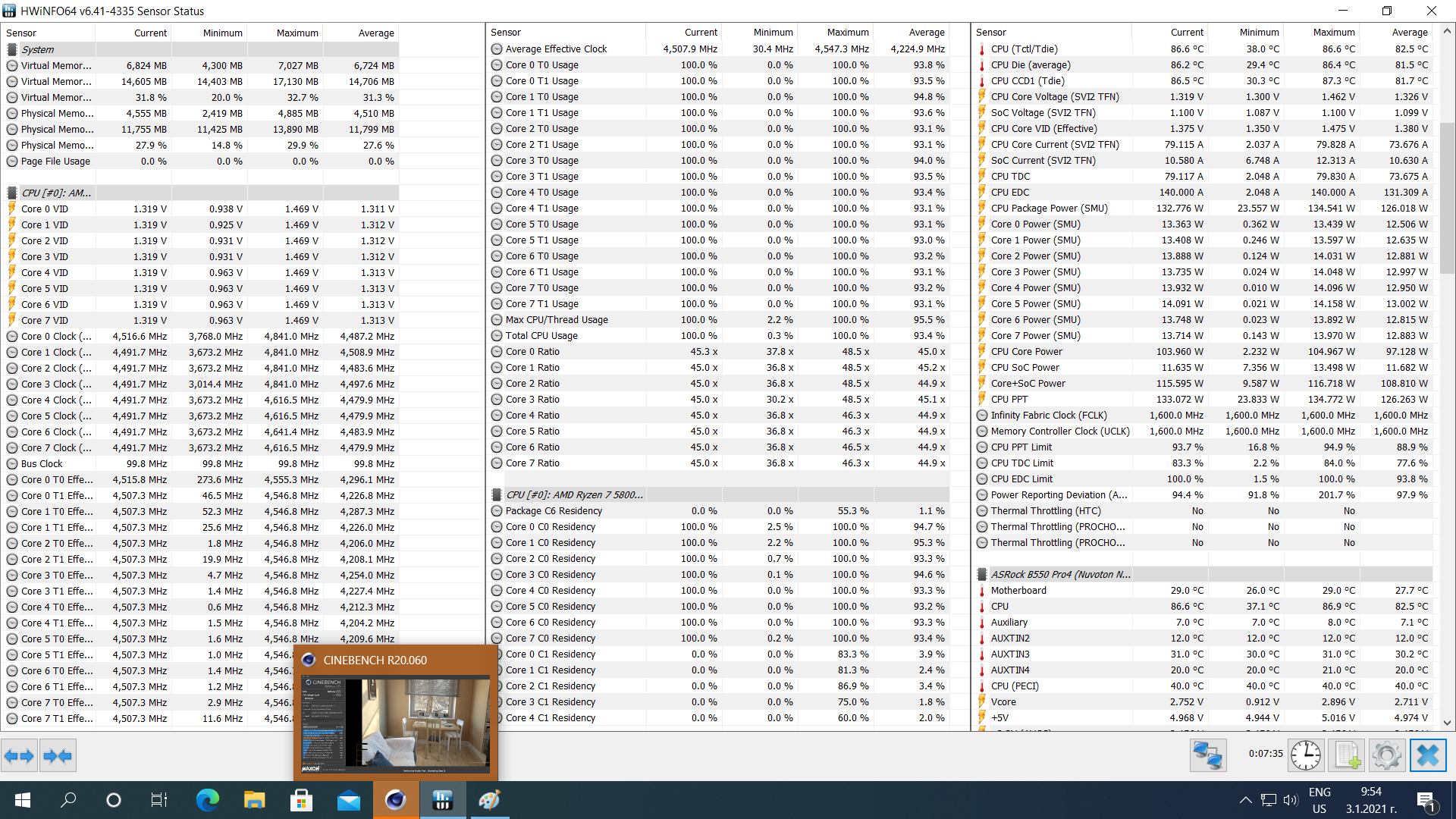Open the notification center icon
Viewport: 1456px width, 819px height.
[1426, 800]
